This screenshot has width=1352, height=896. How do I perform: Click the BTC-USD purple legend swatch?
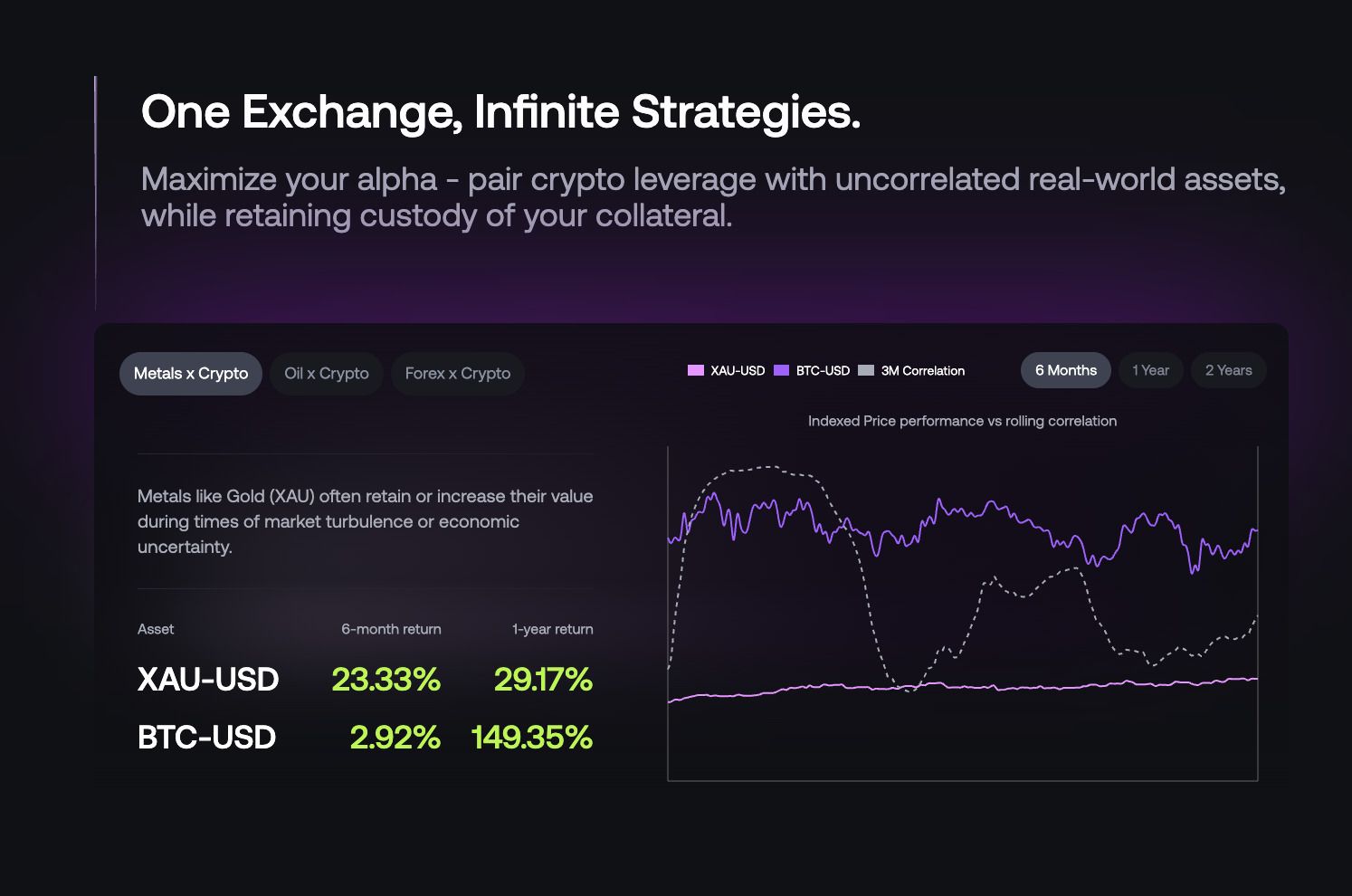point(782,370)
